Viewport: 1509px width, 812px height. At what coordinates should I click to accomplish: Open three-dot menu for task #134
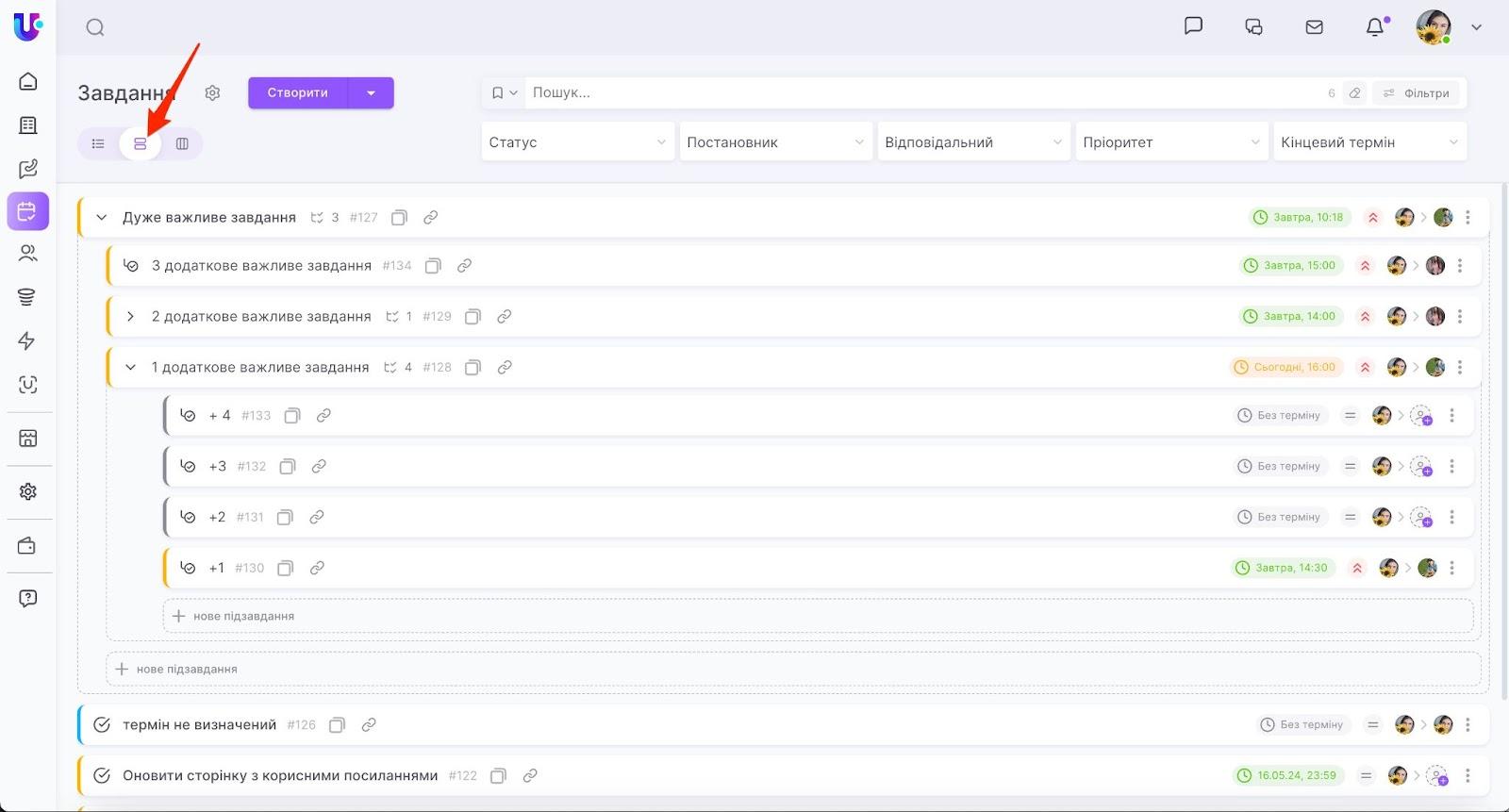pos(1460,266)
